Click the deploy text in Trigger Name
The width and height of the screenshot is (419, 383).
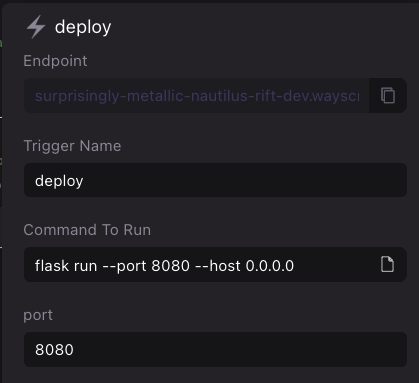coord(59,181)
